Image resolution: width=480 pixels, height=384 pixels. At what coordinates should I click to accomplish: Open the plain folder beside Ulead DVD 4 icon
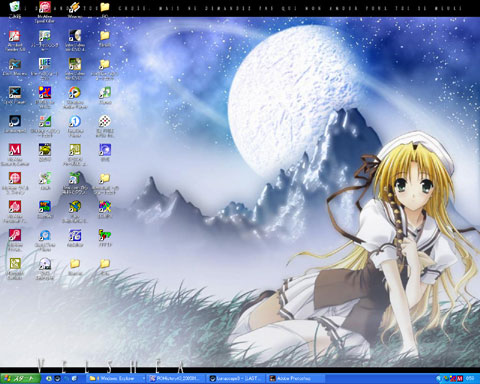point(105,36)
